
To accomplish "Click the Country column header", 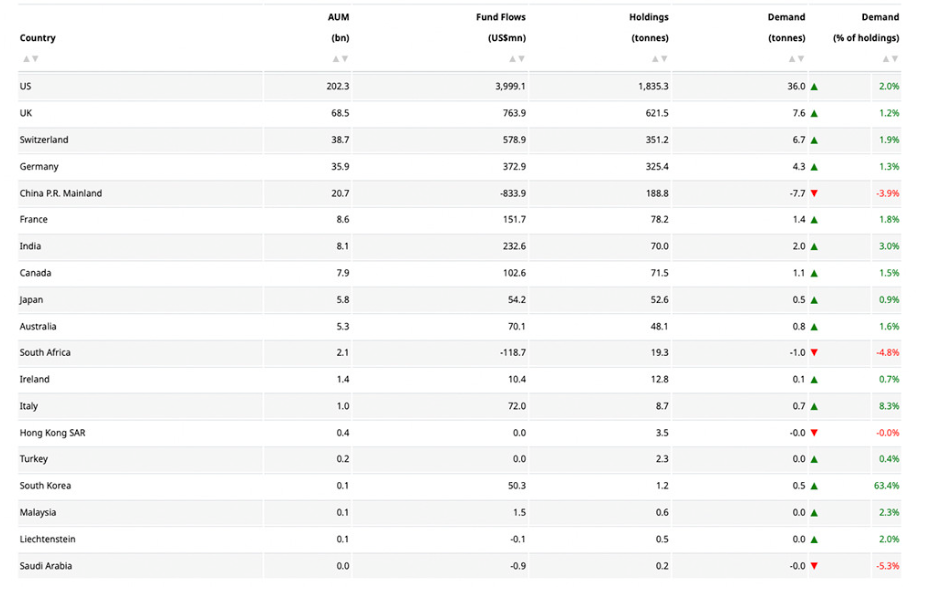I will (x=38, y=38).
